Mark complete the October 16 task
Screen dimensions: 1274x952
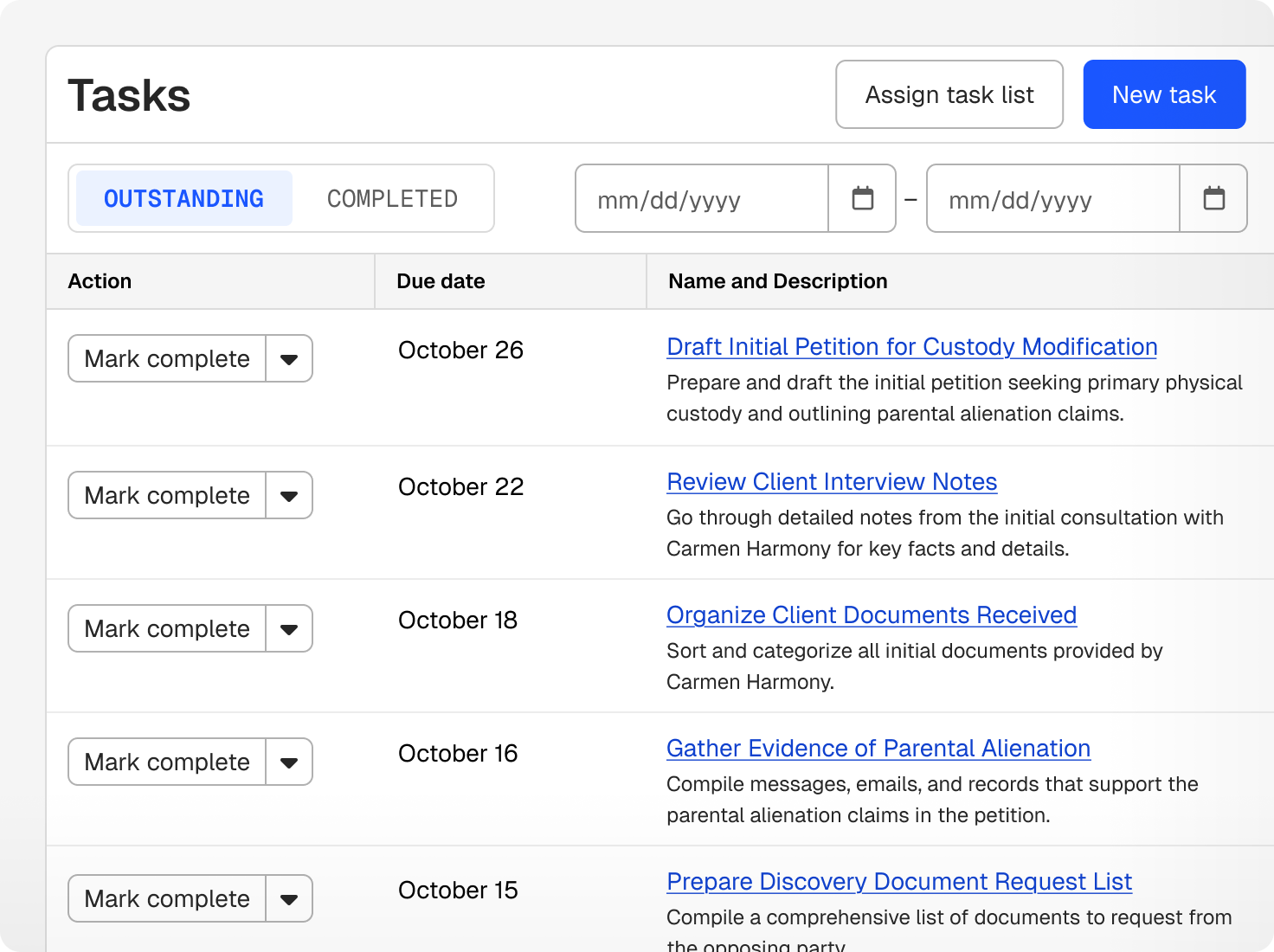167,762
